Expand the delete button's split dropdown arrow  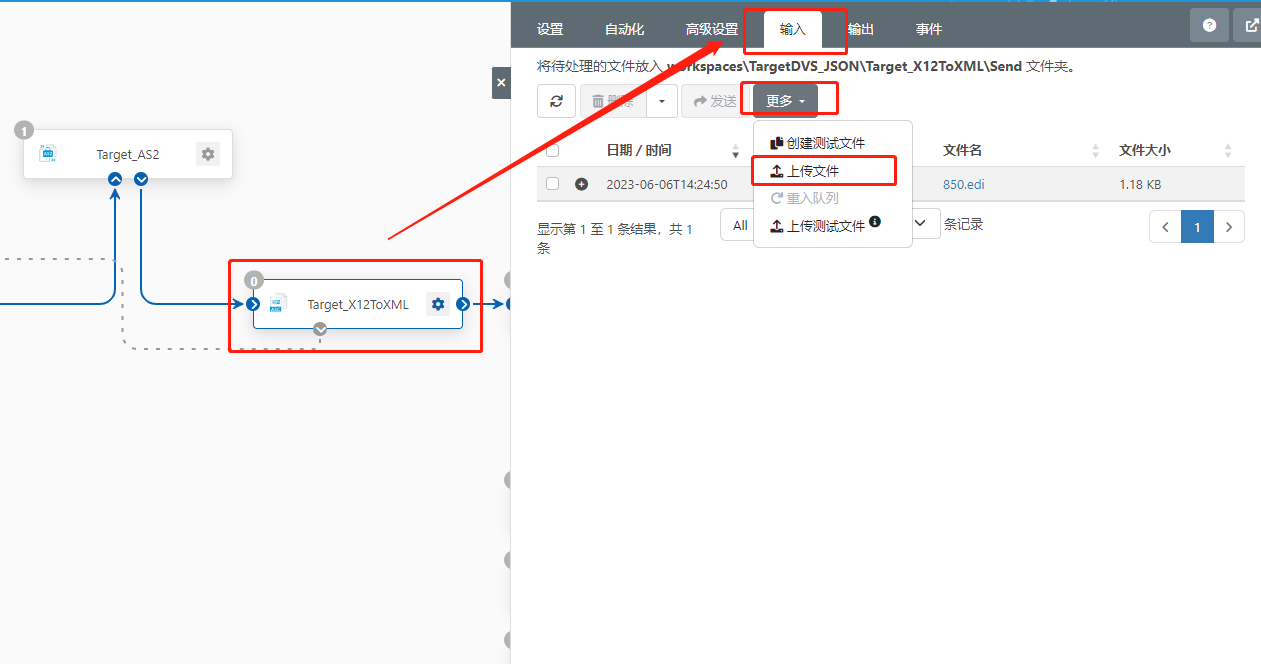point(661,101)
